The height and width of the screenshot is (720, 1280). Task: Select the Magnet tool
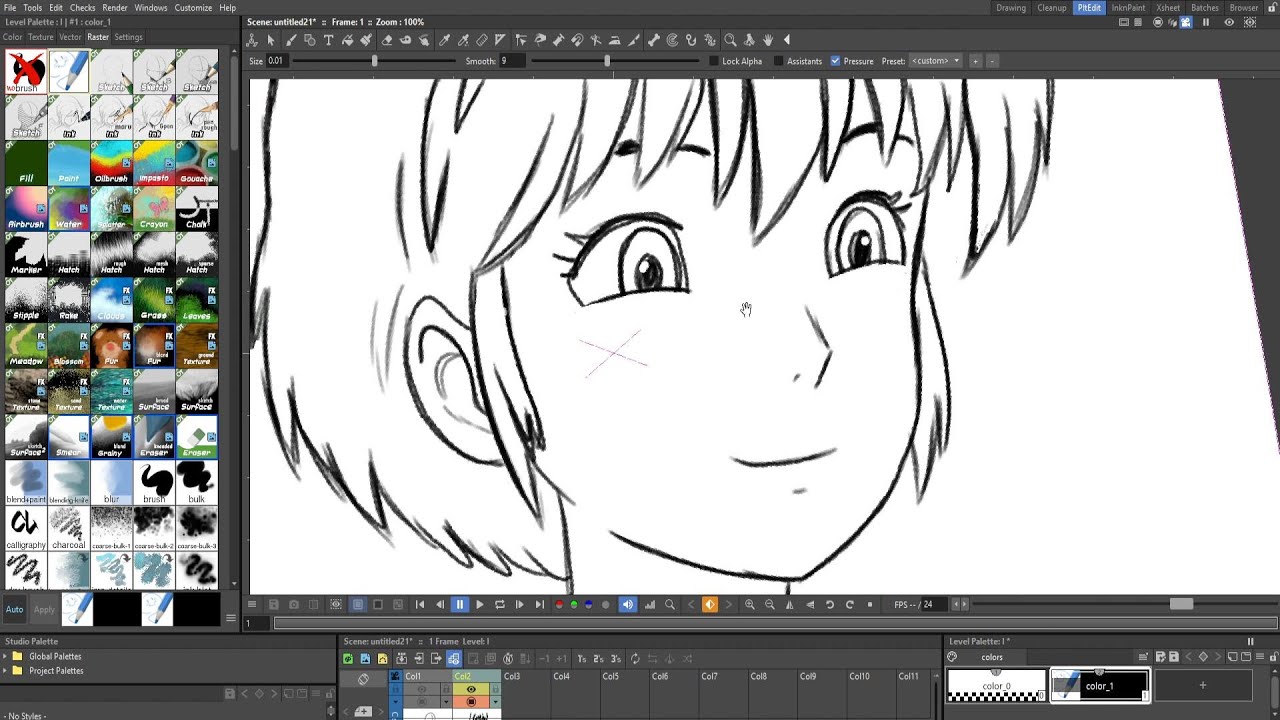coord(577,40)
